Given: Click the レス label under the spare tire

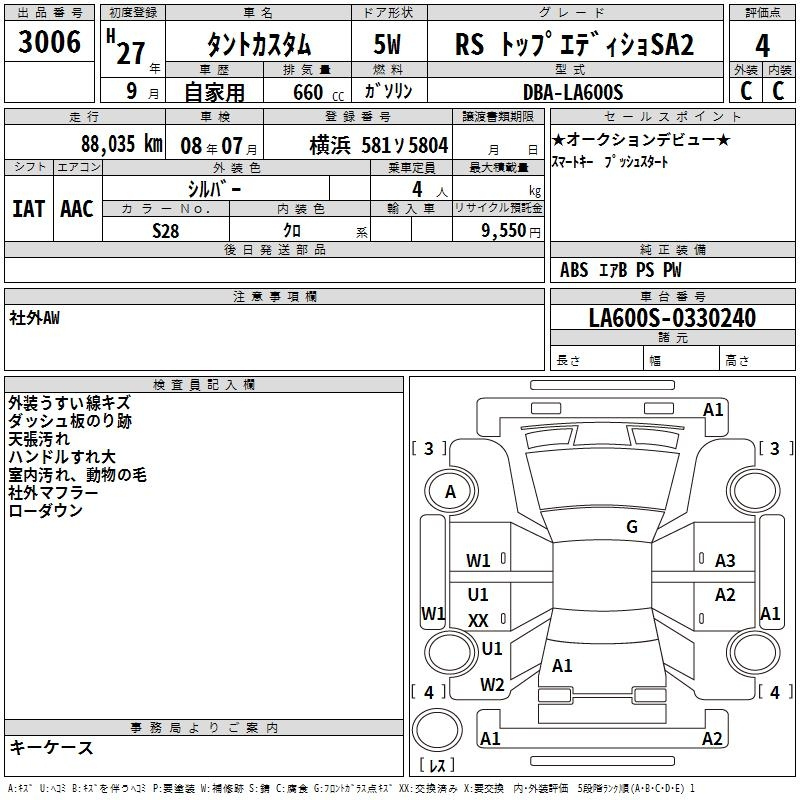Looking at the screenshot, I should [437, 764].
